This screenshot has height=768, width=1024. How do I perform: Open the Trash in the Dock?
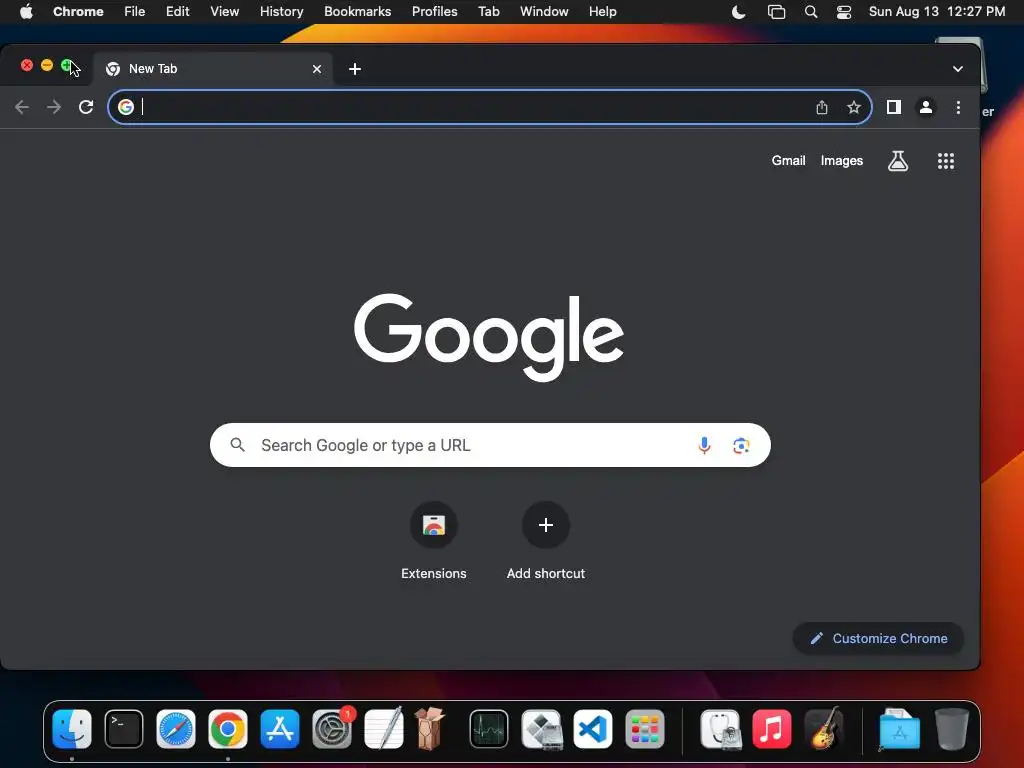coord(951,729)
